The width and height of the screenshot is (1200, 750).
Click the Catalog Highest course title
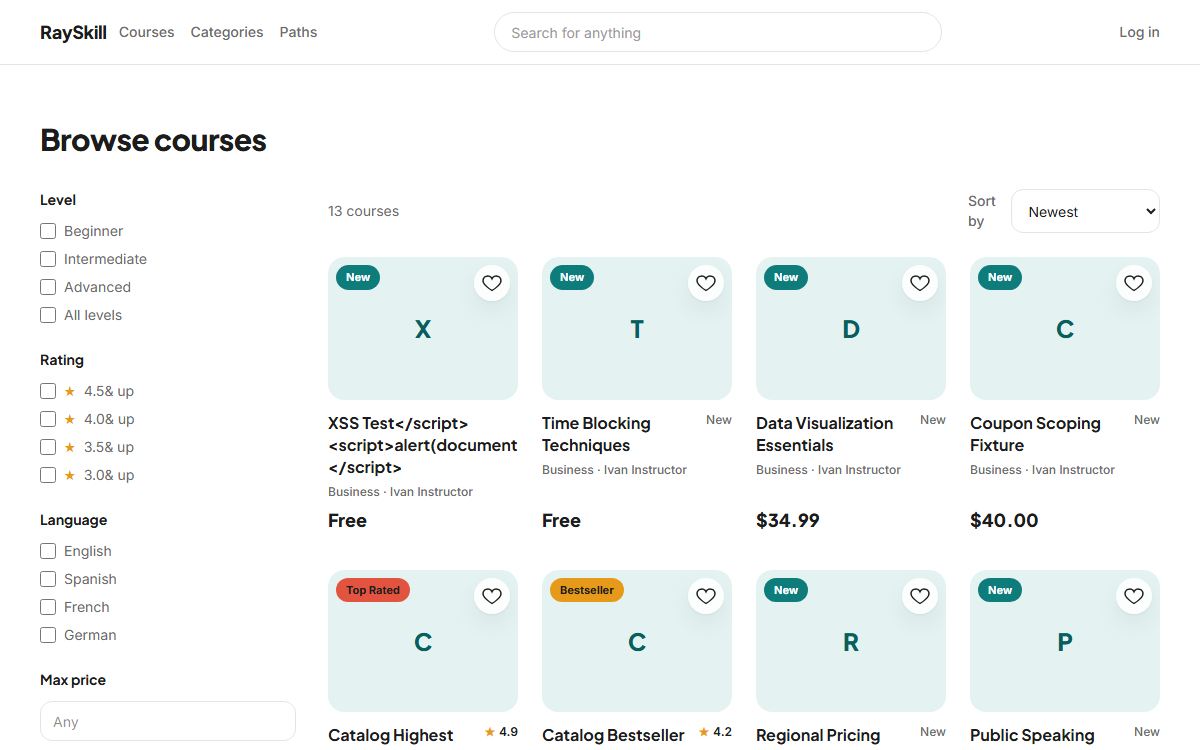pyautogui.click(x=391, y=735)
